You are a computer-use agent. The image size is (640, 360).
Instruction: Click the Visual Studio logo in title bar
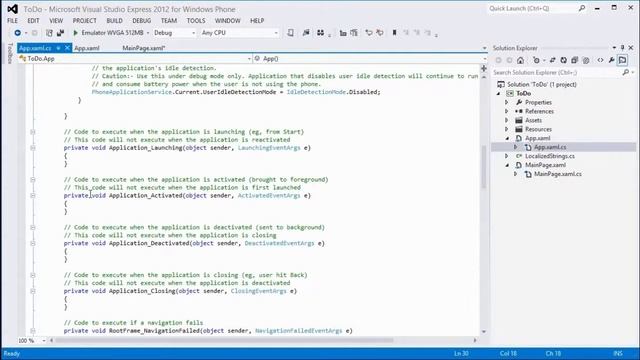click(13, 9)
